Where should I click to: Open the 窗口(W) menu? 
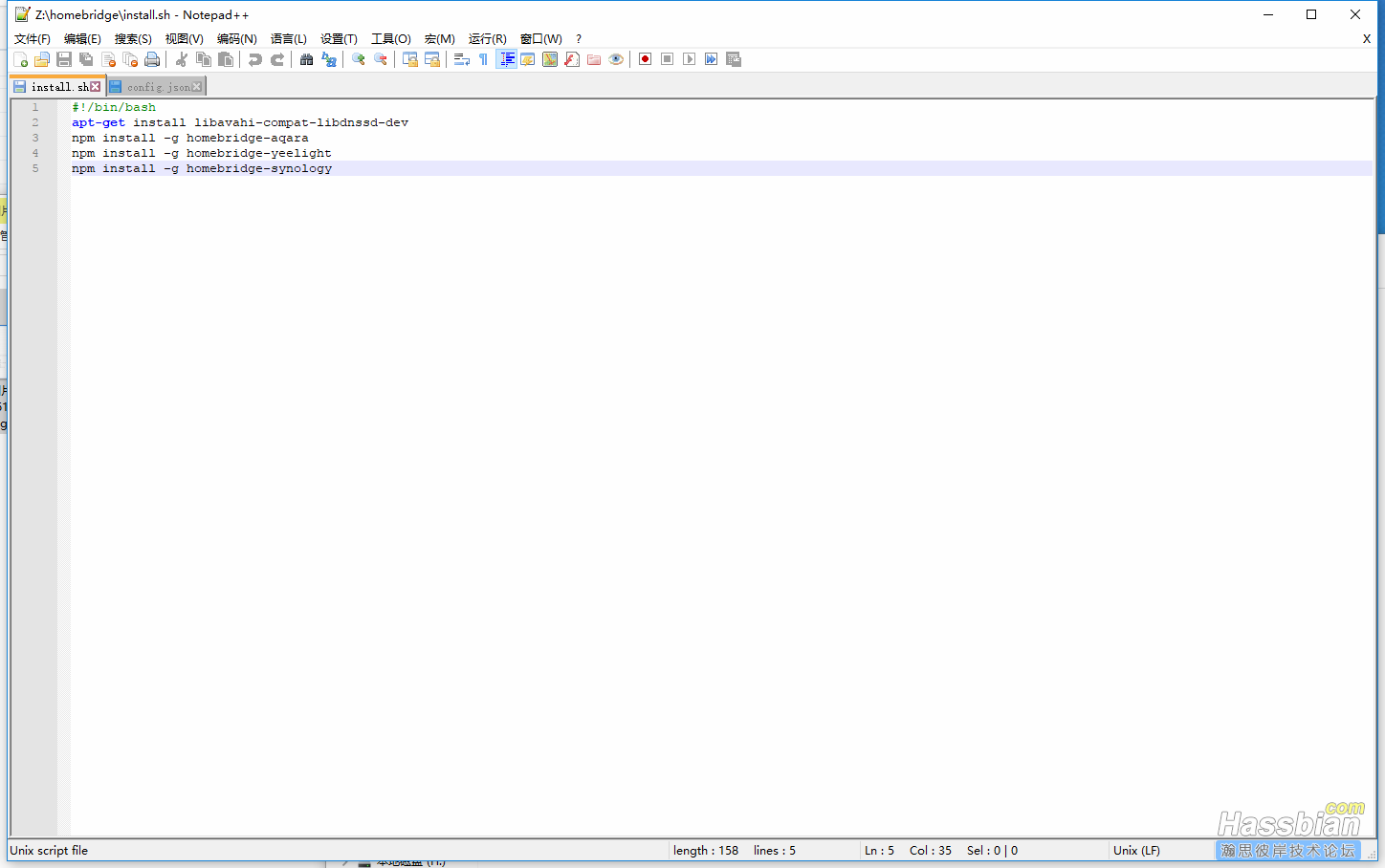[541, 39]
